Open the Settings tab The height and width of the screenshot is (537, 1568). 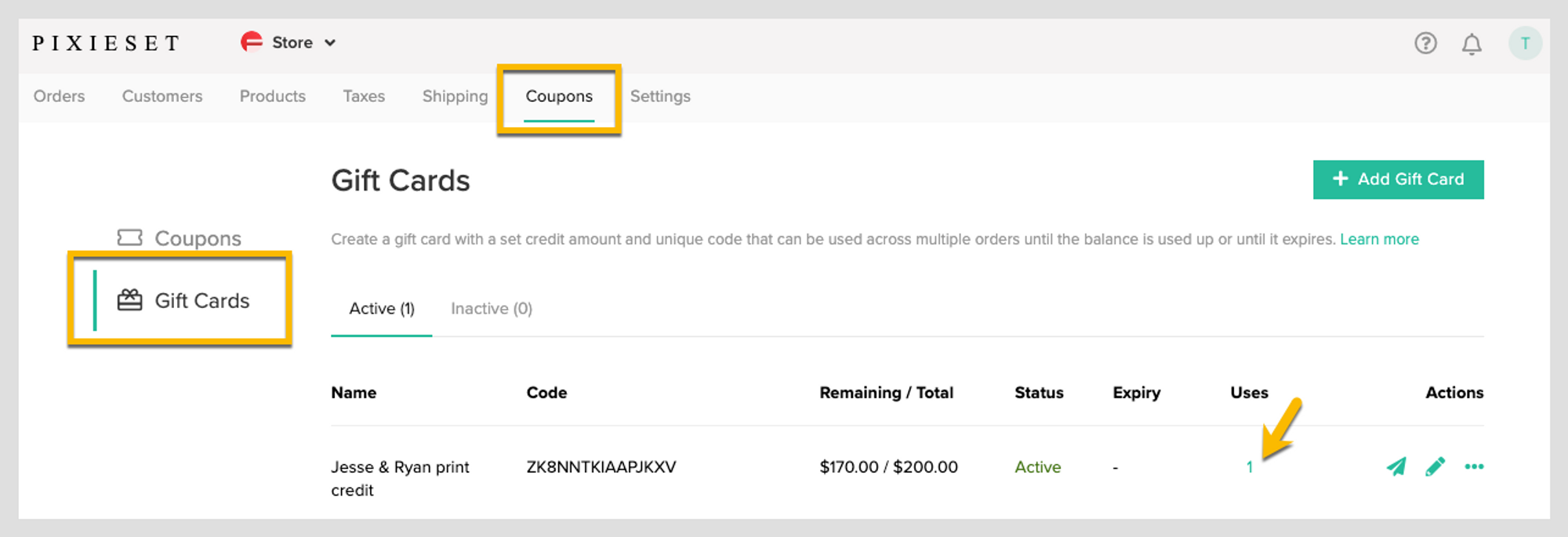pyautogui.click(x=660, y=96)
